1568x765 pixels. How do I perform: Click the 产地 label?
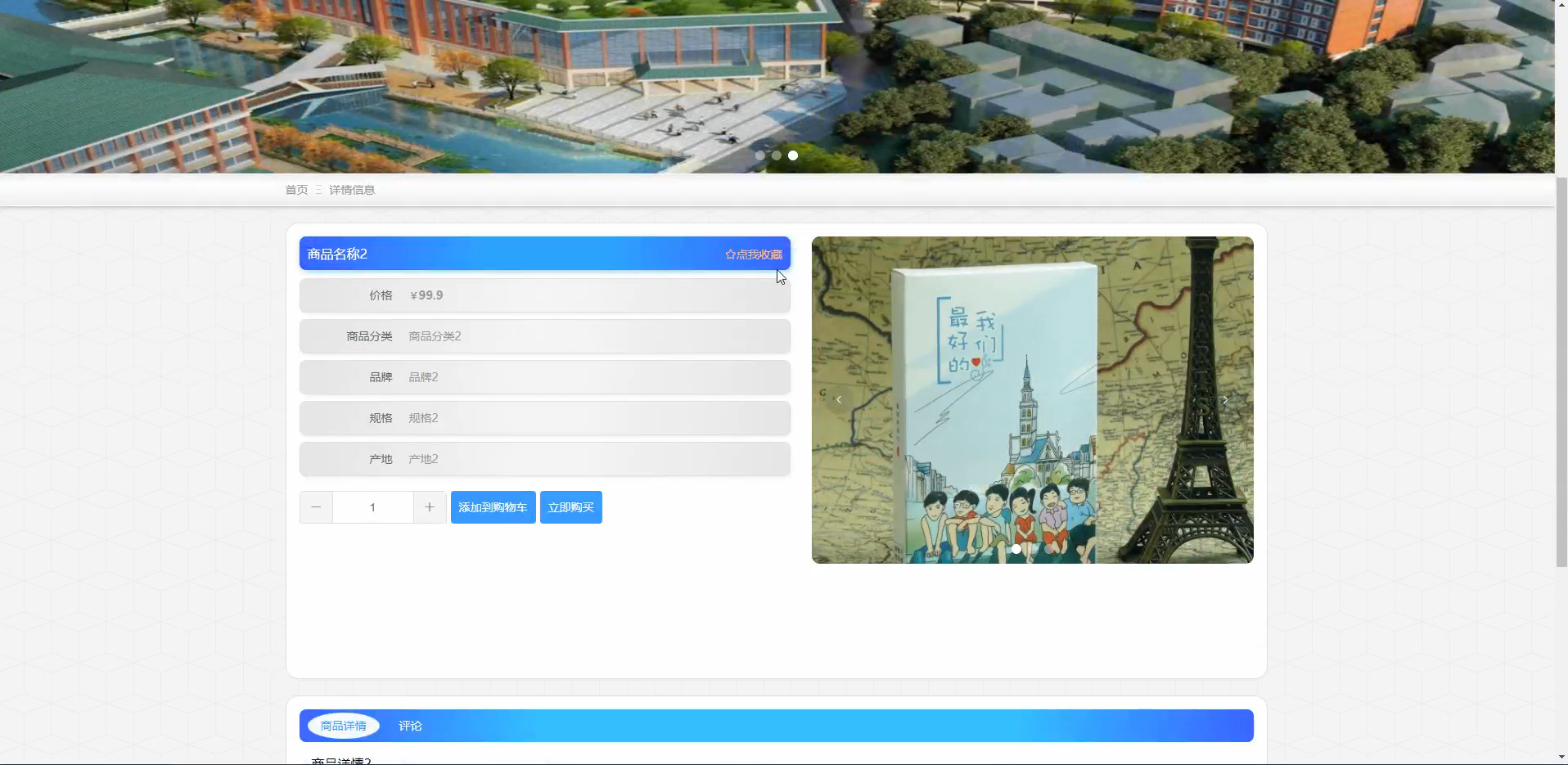(381, 459)
